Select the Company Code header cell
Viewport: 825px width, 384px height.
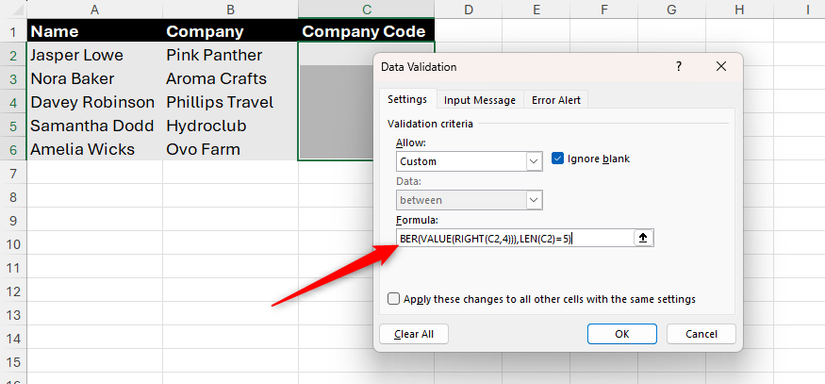[366, 31]
